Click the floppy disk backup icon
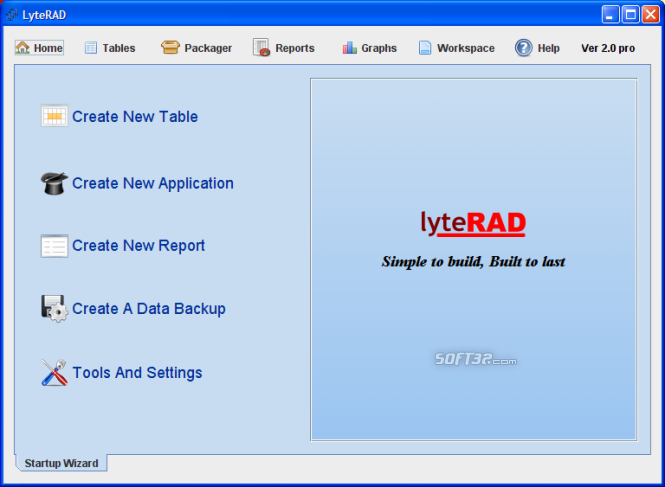 coord(54,308)
